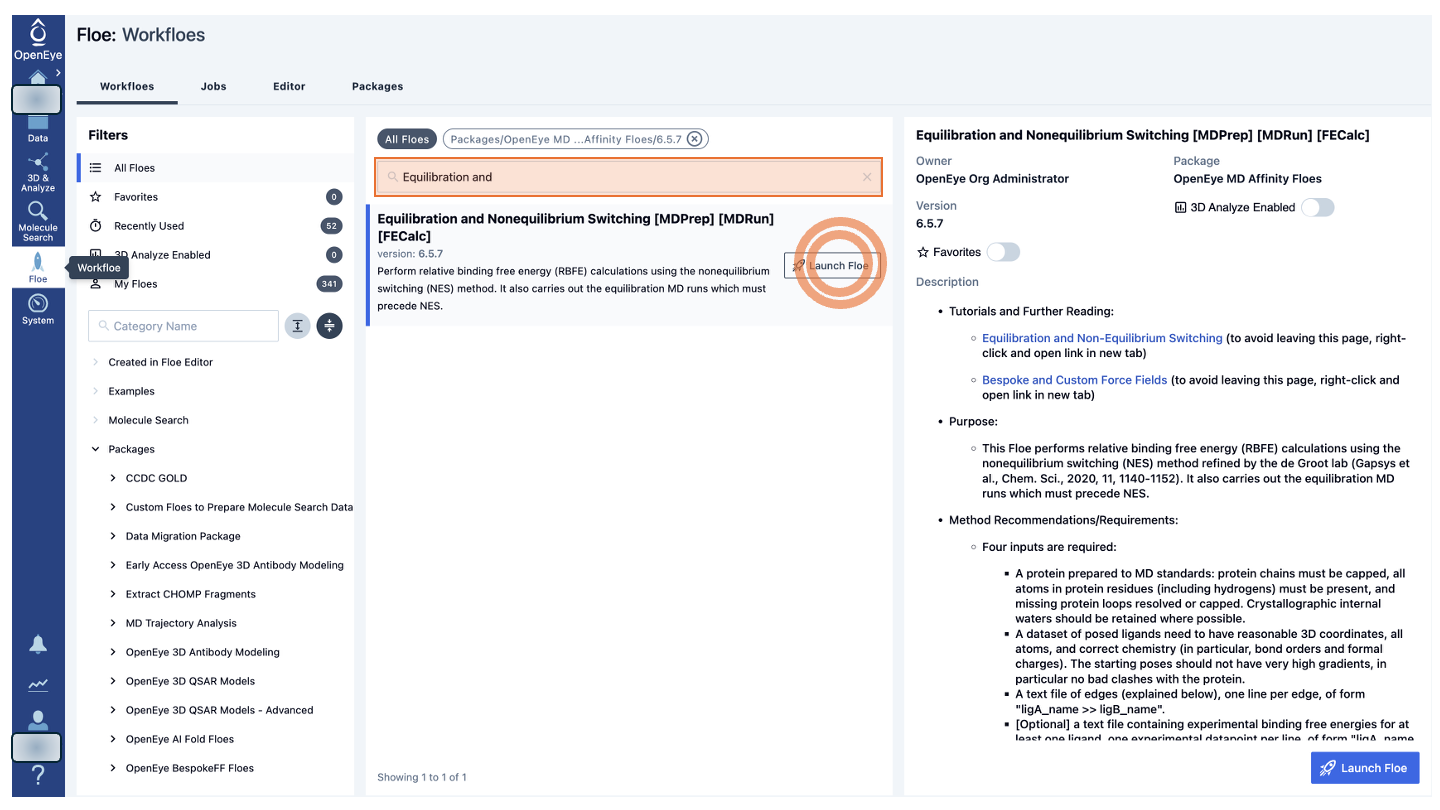Open 3D & Analyze in the sidebar
The height and width of the screenshot is (810, 1440).
38,172
